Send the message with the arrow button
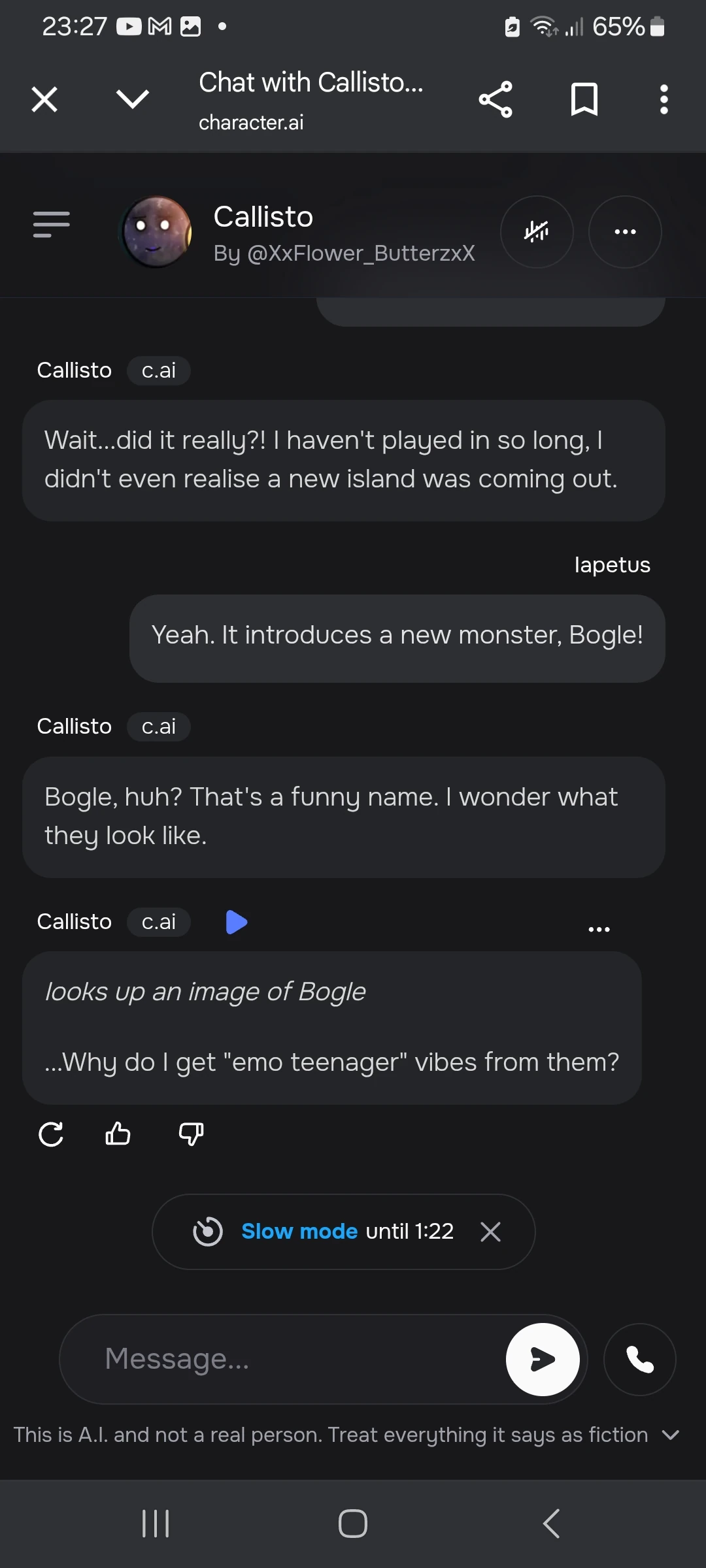This screenshot has height=1568, width=706. pyautogui.click(x=543, y=1360)
